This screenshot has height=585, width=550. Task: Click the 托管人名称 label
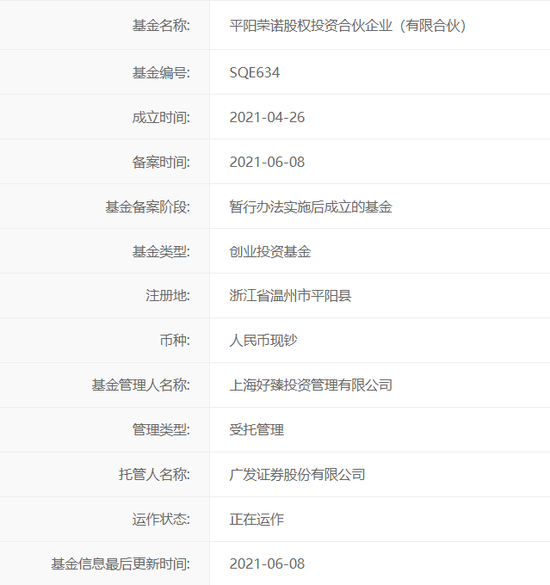154,475
